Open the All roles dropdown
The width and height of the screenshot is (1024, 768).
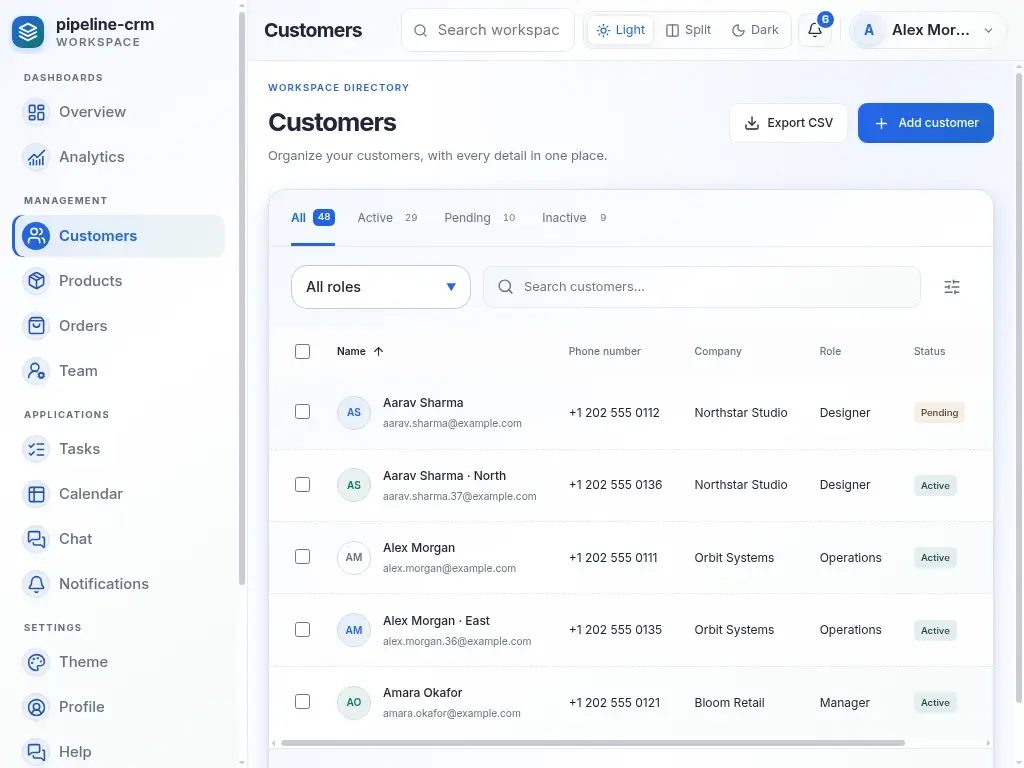tap(381, 287)
